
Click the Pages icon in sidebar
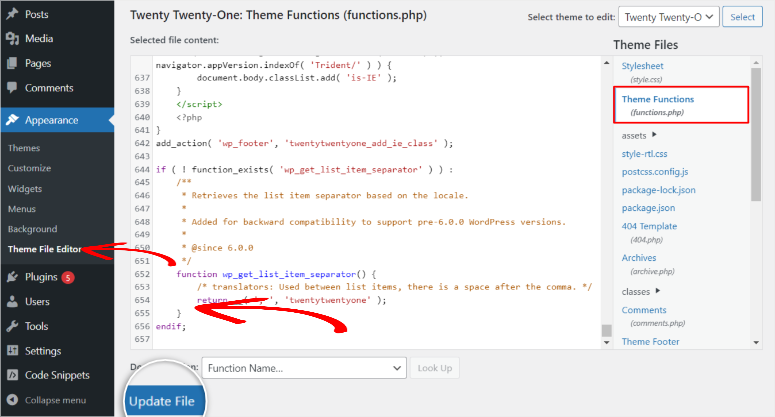coord(12,63)
